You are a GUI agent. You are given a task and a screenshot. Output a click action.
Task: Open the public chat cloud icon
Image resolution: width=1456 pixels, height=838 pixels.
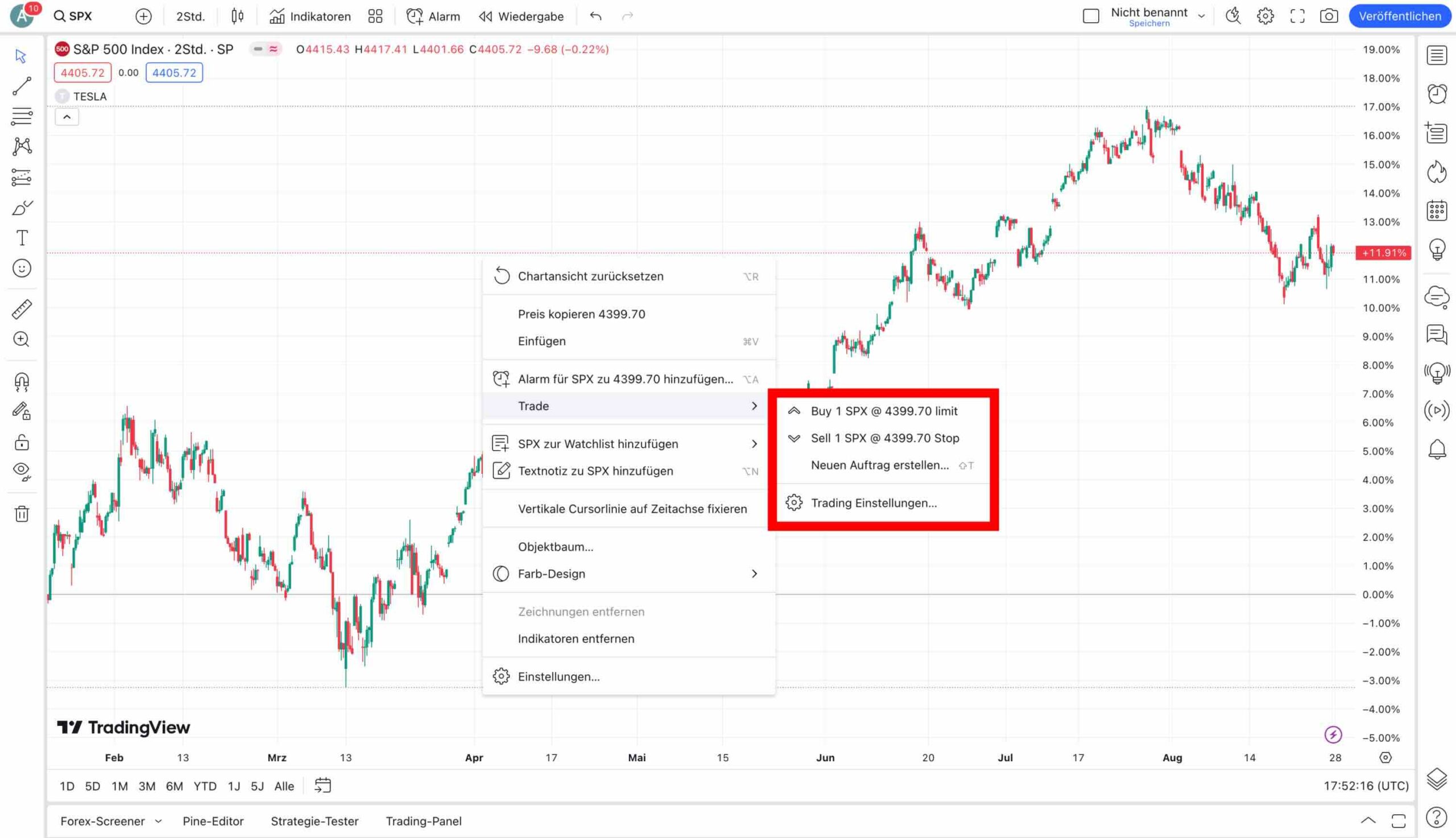click(x=1437, y=297)
